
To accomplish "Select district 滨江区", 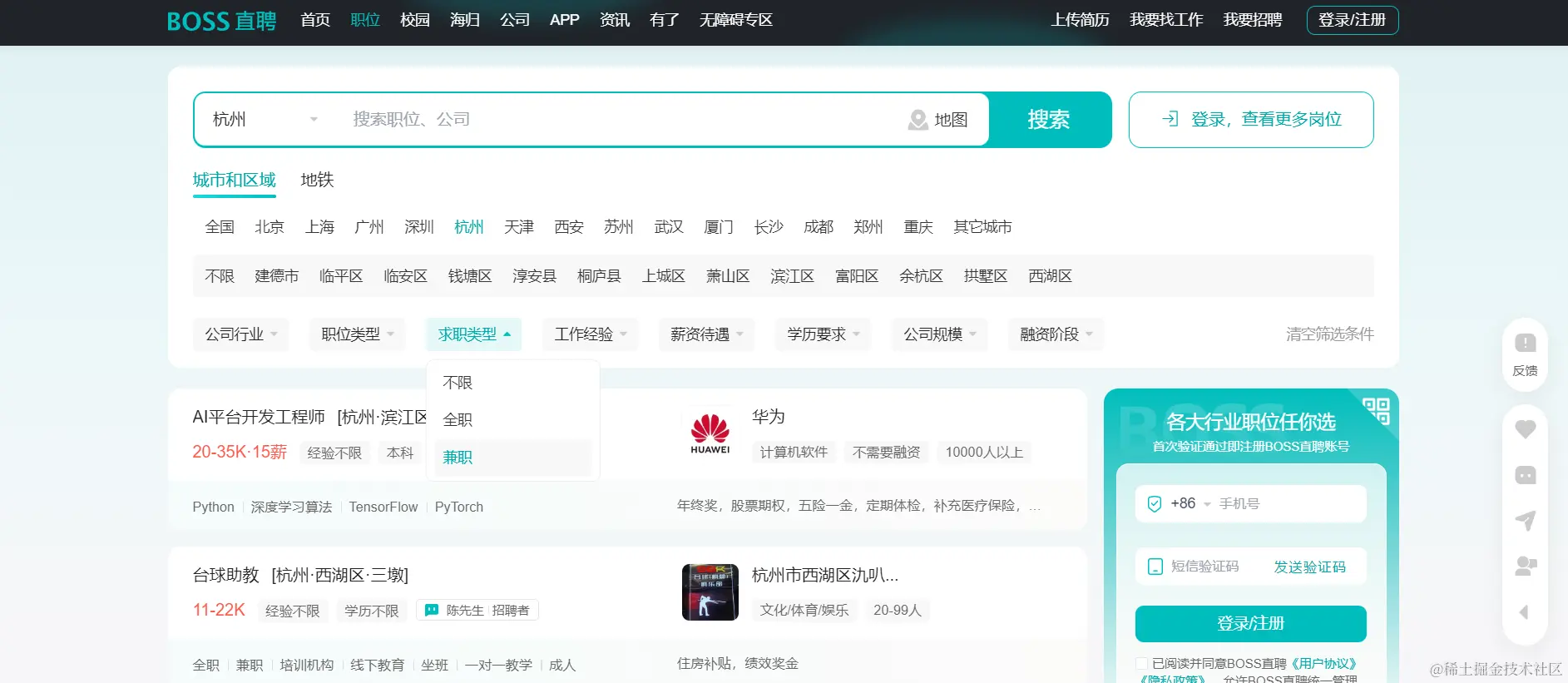I will 792,276.
